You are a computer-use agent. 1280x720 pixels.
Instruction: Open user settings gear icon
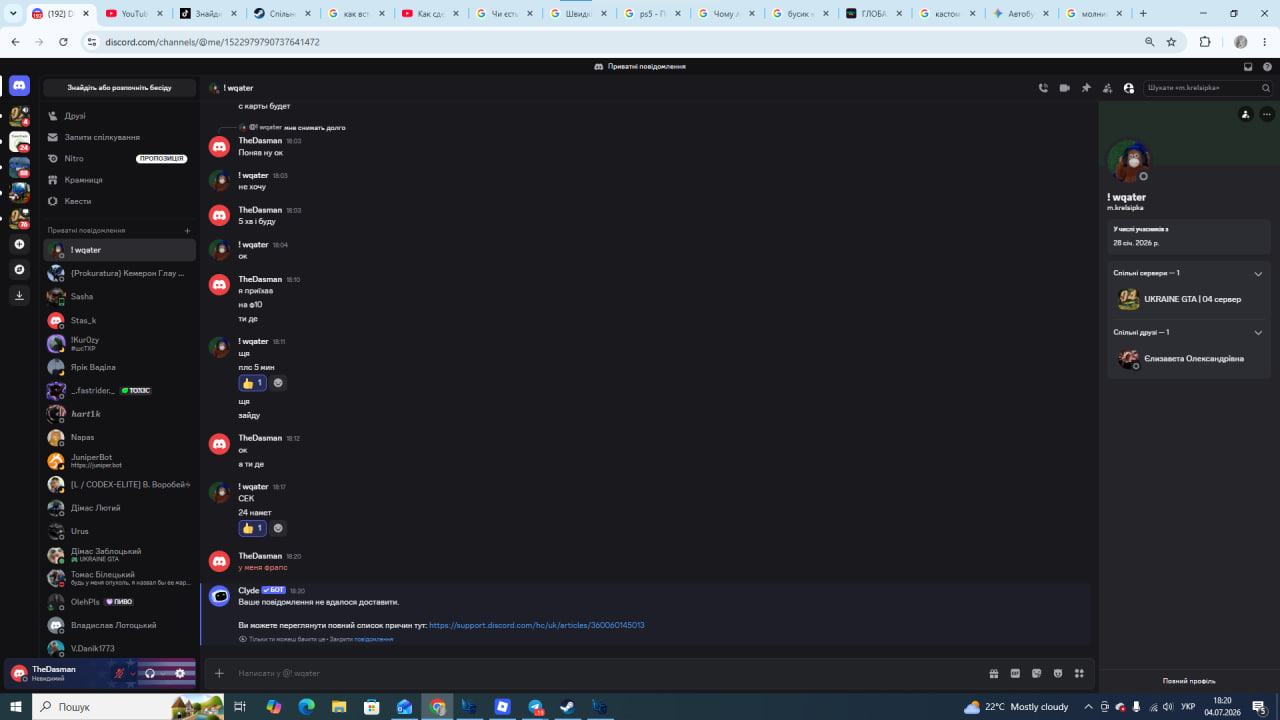click(180, 673)
